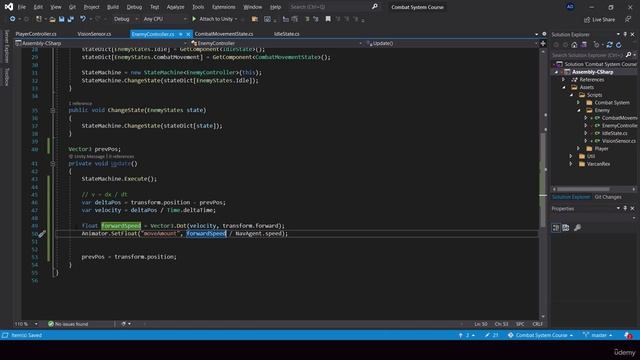This screenshot has width=640, height=360.
Task: Click Combat System Course repository in status bar
Action: pyautogui.click(x=540, y=335)
